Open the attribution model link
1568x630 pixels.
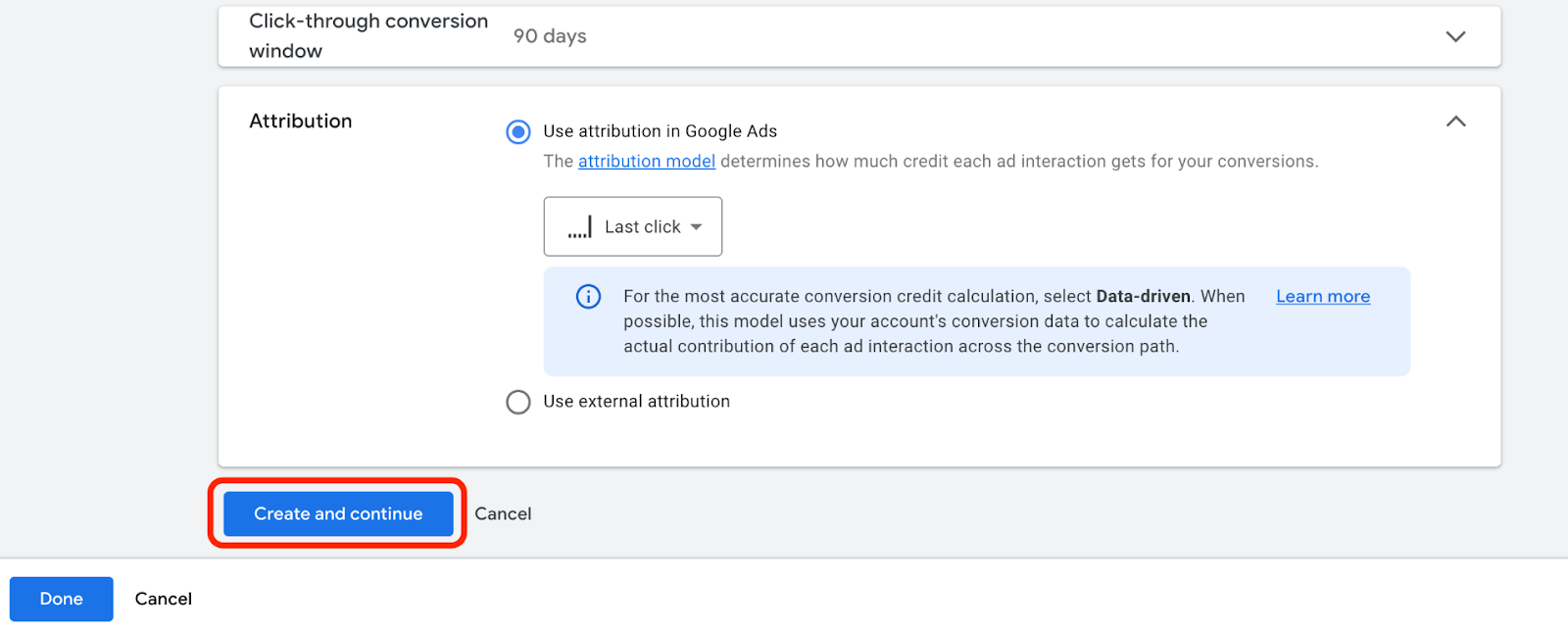tap(646, 162)
